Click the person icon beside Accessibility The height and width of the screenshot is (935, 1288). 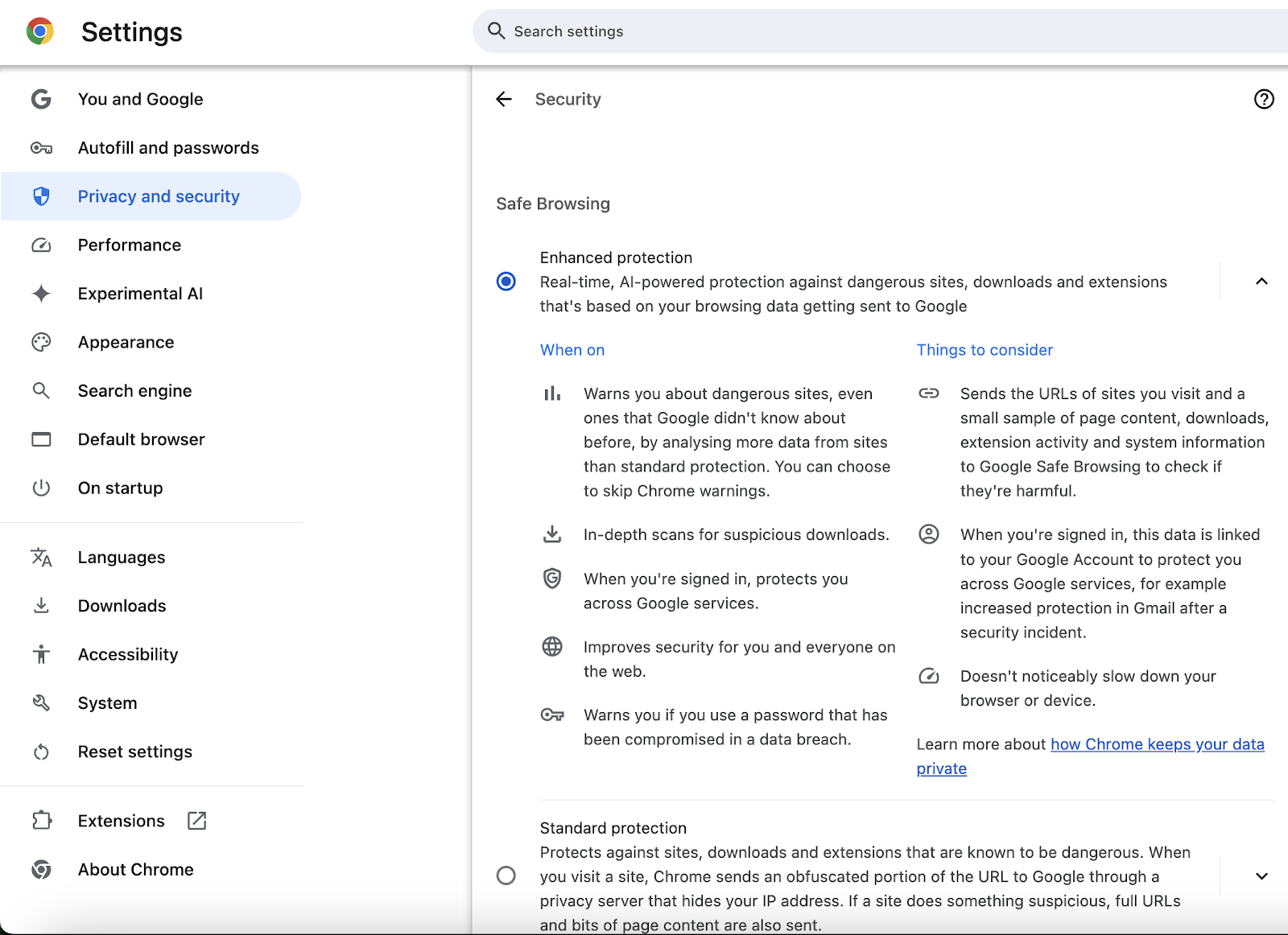(41, 654)
